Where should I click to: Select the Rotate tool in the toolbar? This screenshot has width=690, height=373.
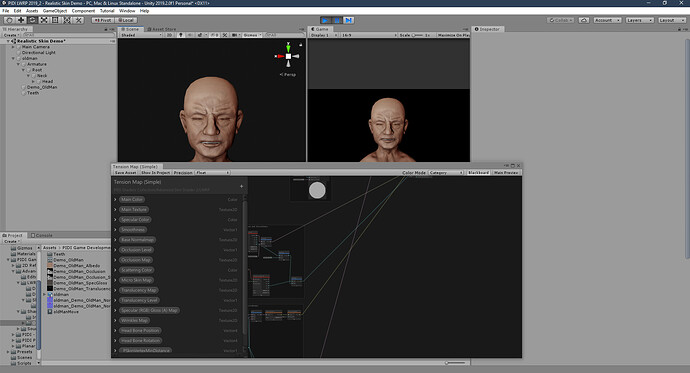tap(32, 20)
